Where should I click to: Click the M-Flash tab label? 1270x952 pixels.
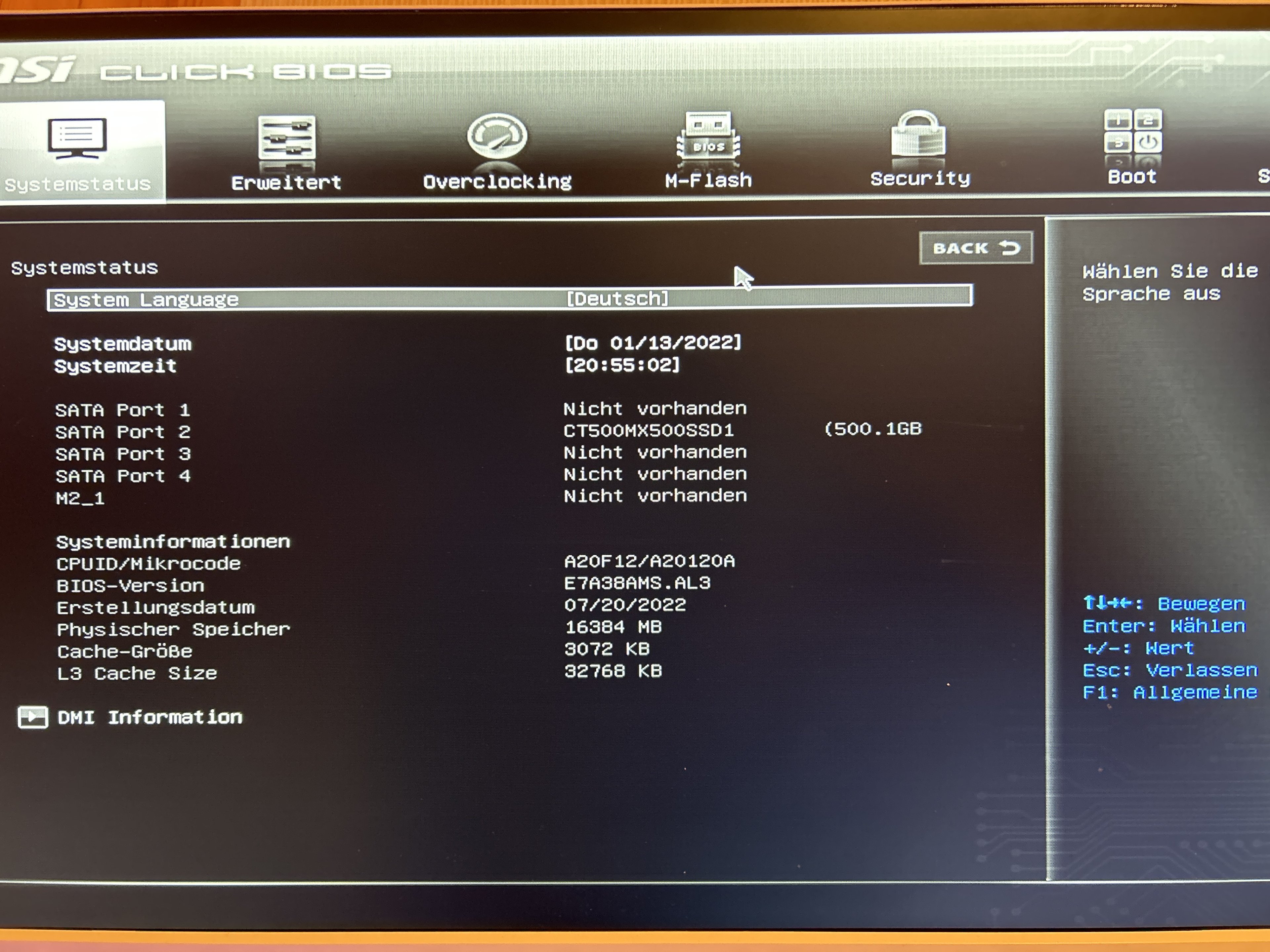point(708,180)
